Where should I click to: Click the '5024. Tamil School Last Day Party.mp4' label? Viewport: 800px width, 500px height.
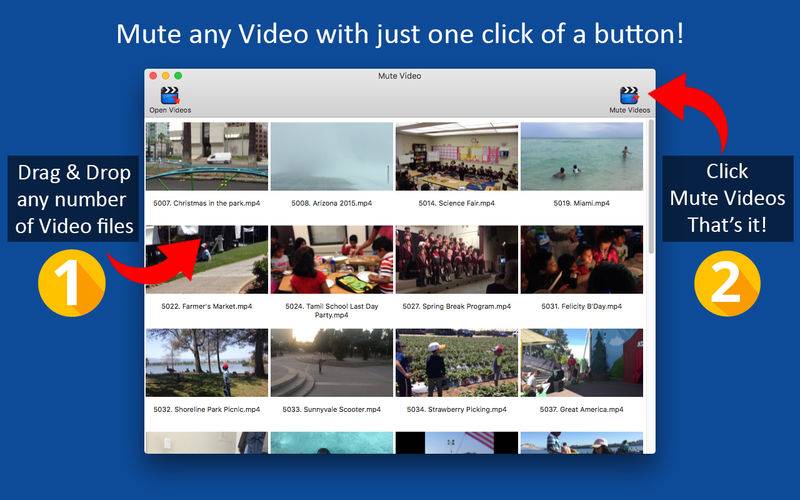point(332,311)
